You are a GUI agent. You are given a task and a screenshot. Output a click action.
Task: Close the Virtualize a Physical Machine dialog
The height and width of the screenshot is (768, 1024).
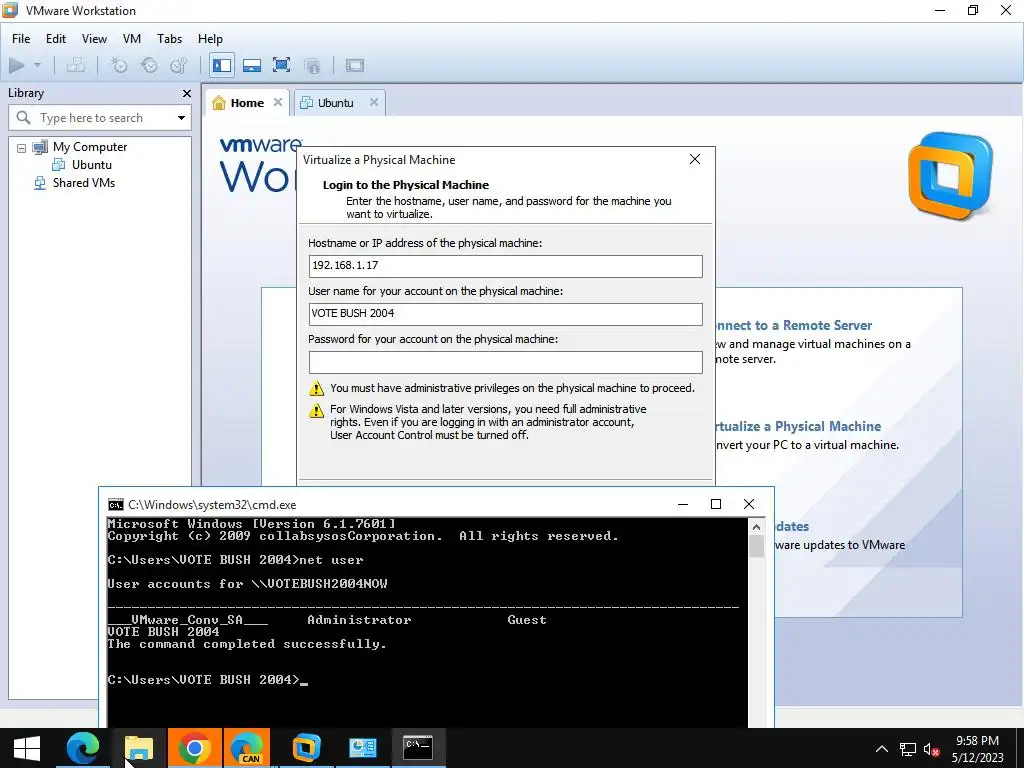tap(695, 159)
